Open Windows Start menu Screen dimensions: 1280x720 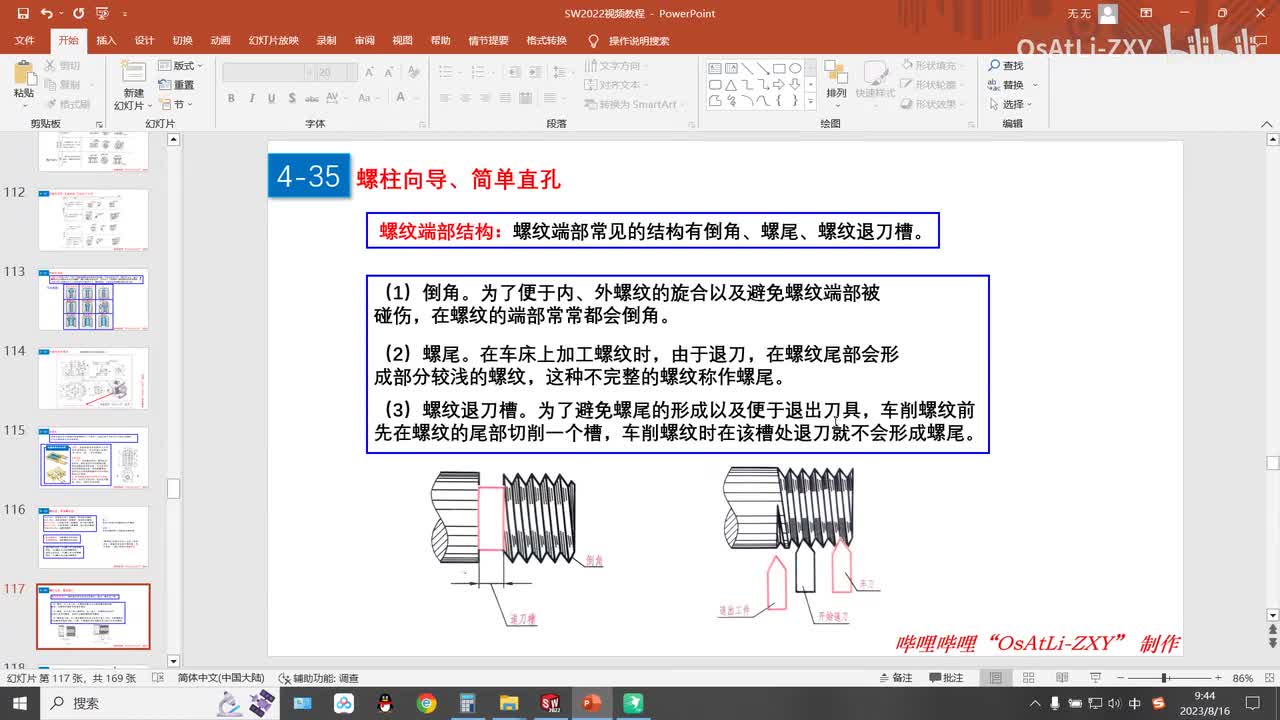point(19,703)
